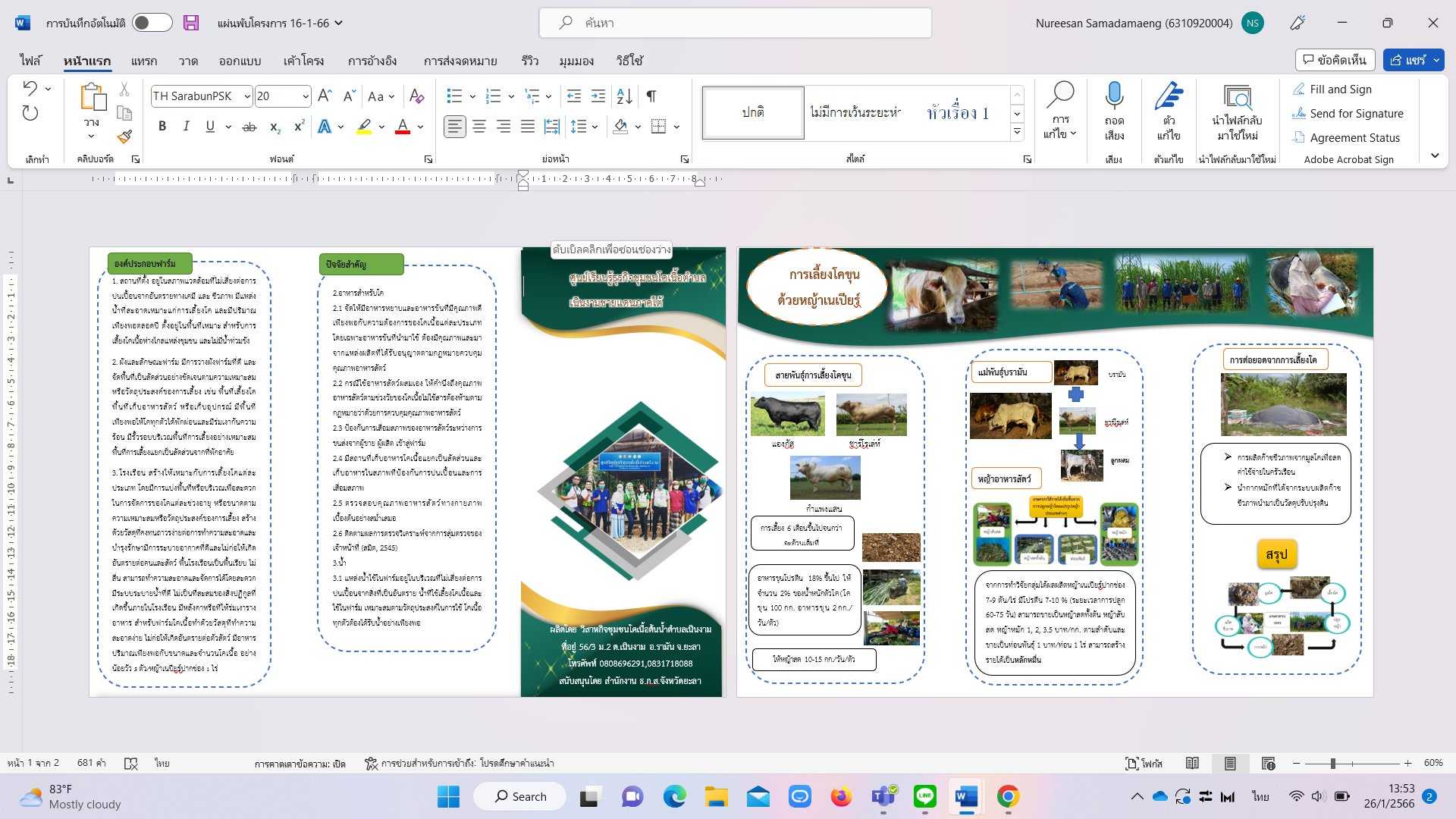This screenshot has height=819, width=1456.
Task: Open Reuse Files icon
Action: click(1238, 97)
